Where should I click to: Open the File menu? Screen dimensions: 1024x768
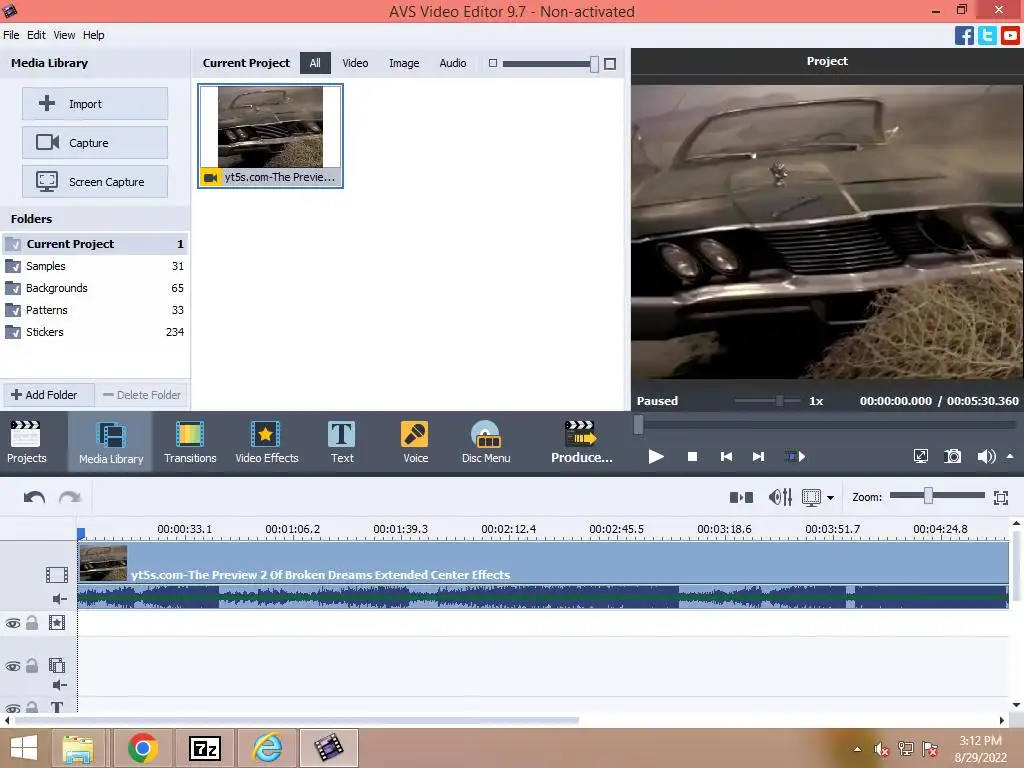tap(11, 35)
